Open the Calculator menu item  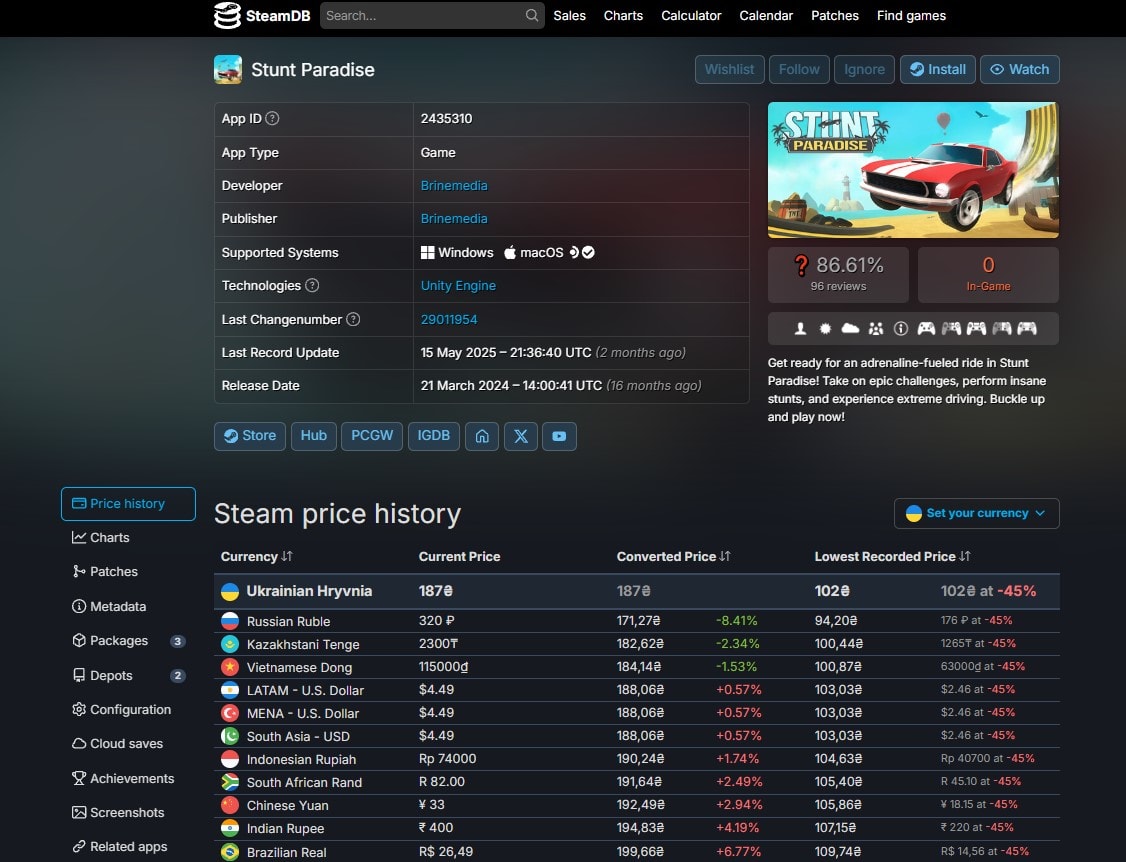[x=691, y=16]
